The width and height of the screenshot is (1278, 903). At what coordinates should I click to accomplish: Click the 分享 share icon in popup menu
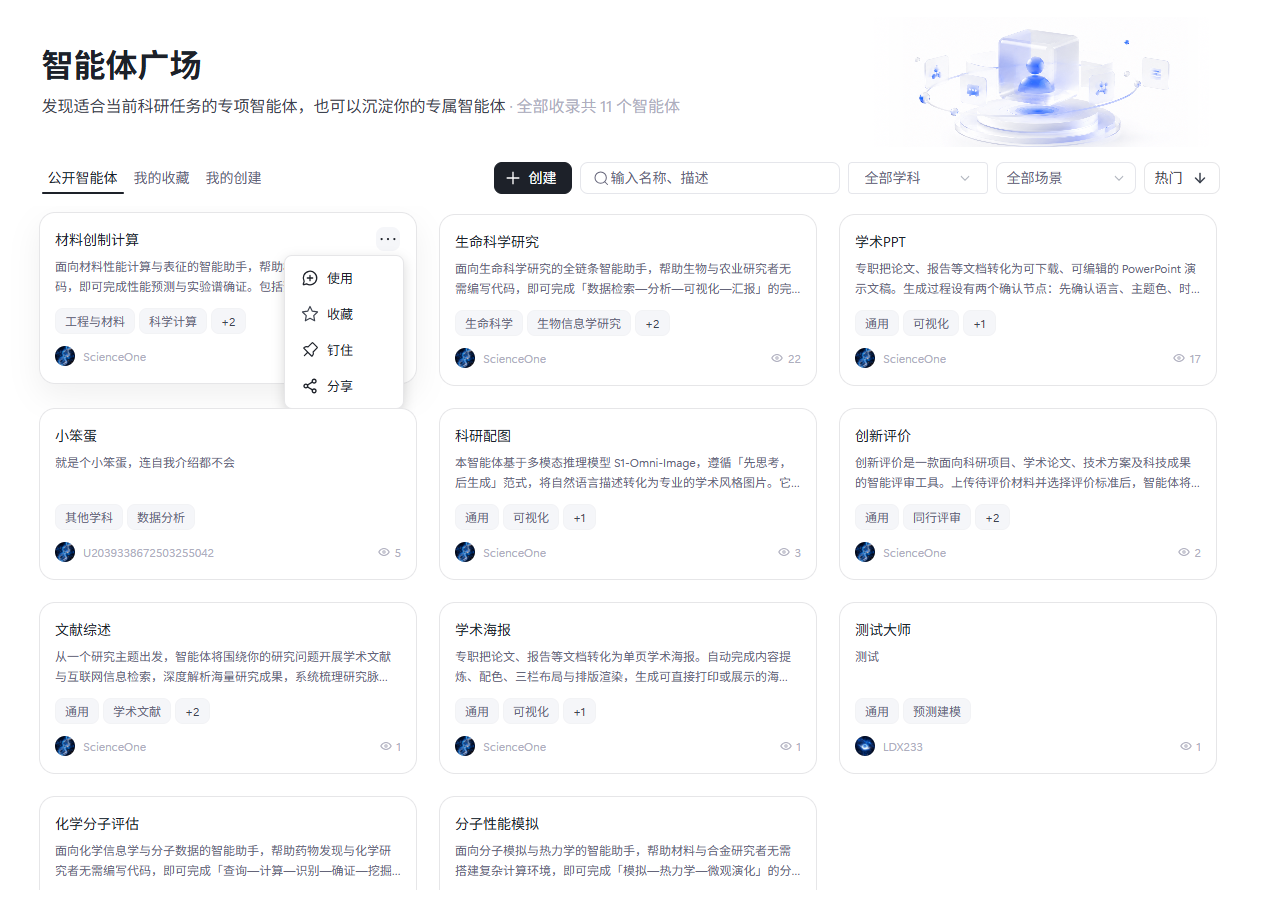(310, 386)
